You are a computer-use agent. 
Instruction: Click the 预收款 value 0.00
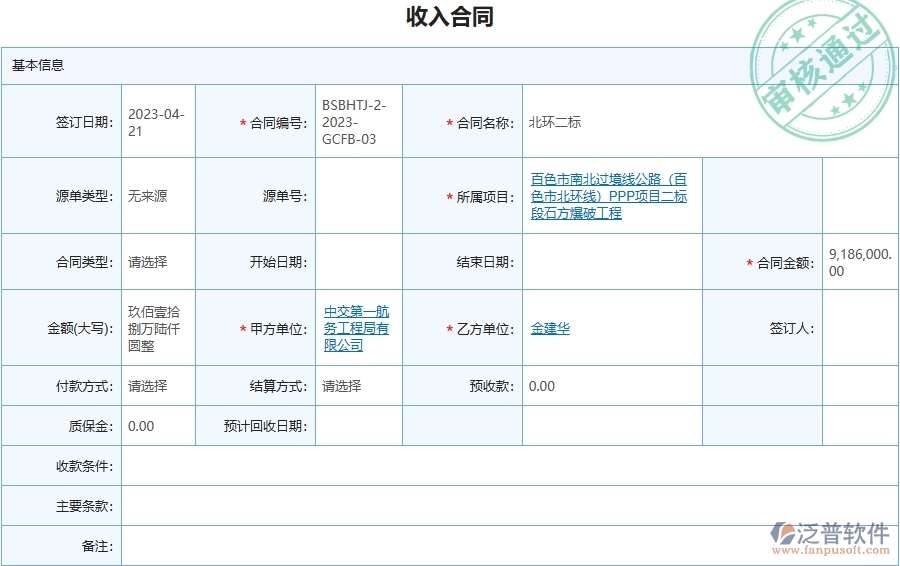coord(542,386)
